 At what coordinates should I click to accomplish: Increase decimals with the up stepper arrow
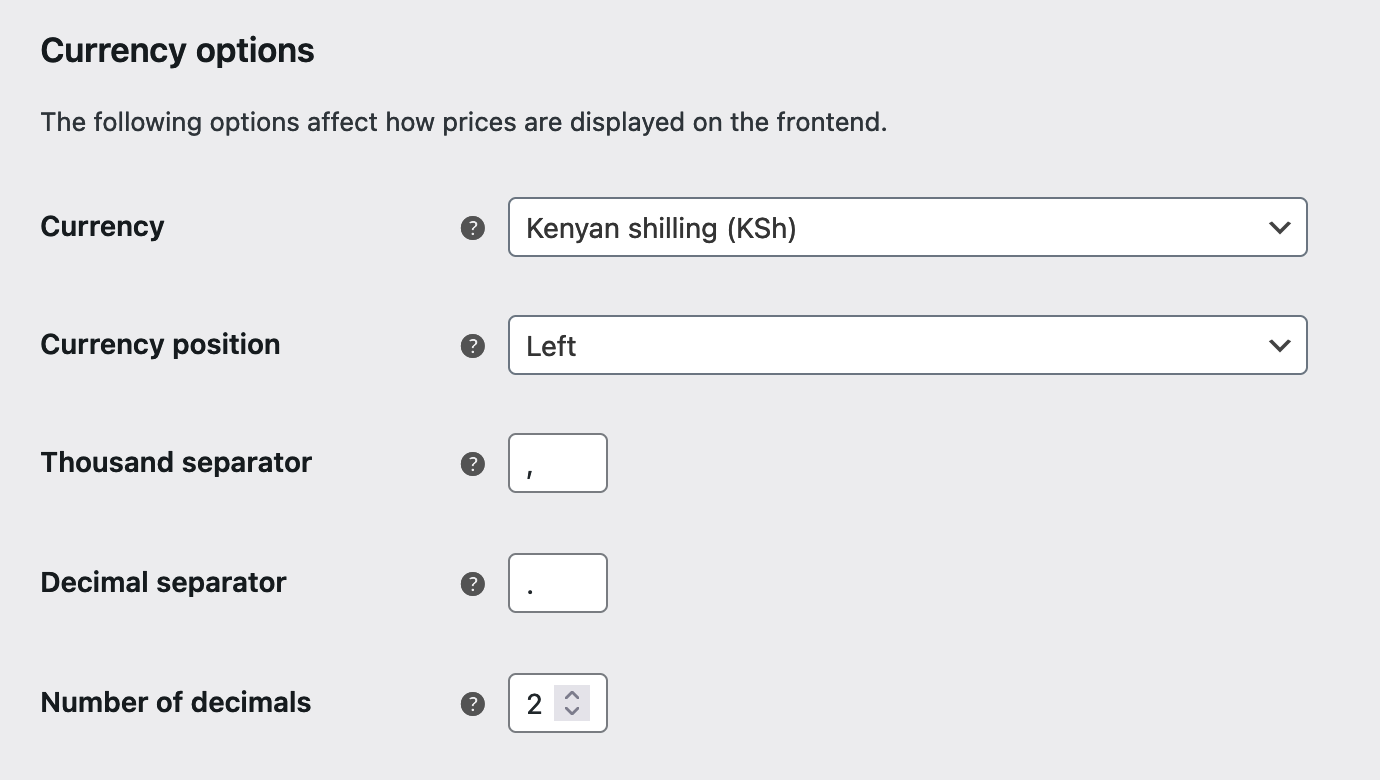pyautogui.click(x=571, y=696)
